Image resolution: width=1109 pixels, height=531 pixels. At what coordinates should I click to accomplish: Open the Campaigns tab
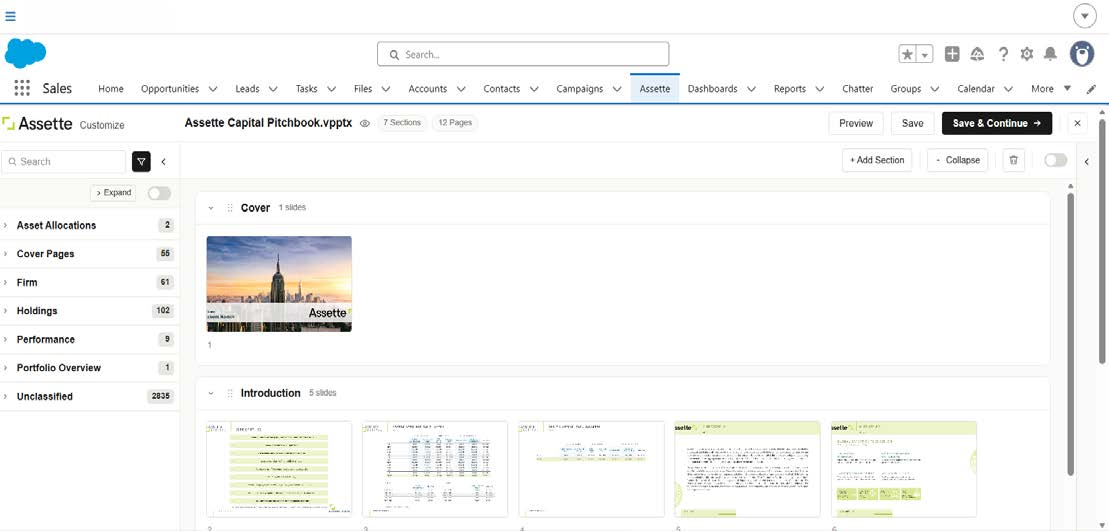click(579, 89)
